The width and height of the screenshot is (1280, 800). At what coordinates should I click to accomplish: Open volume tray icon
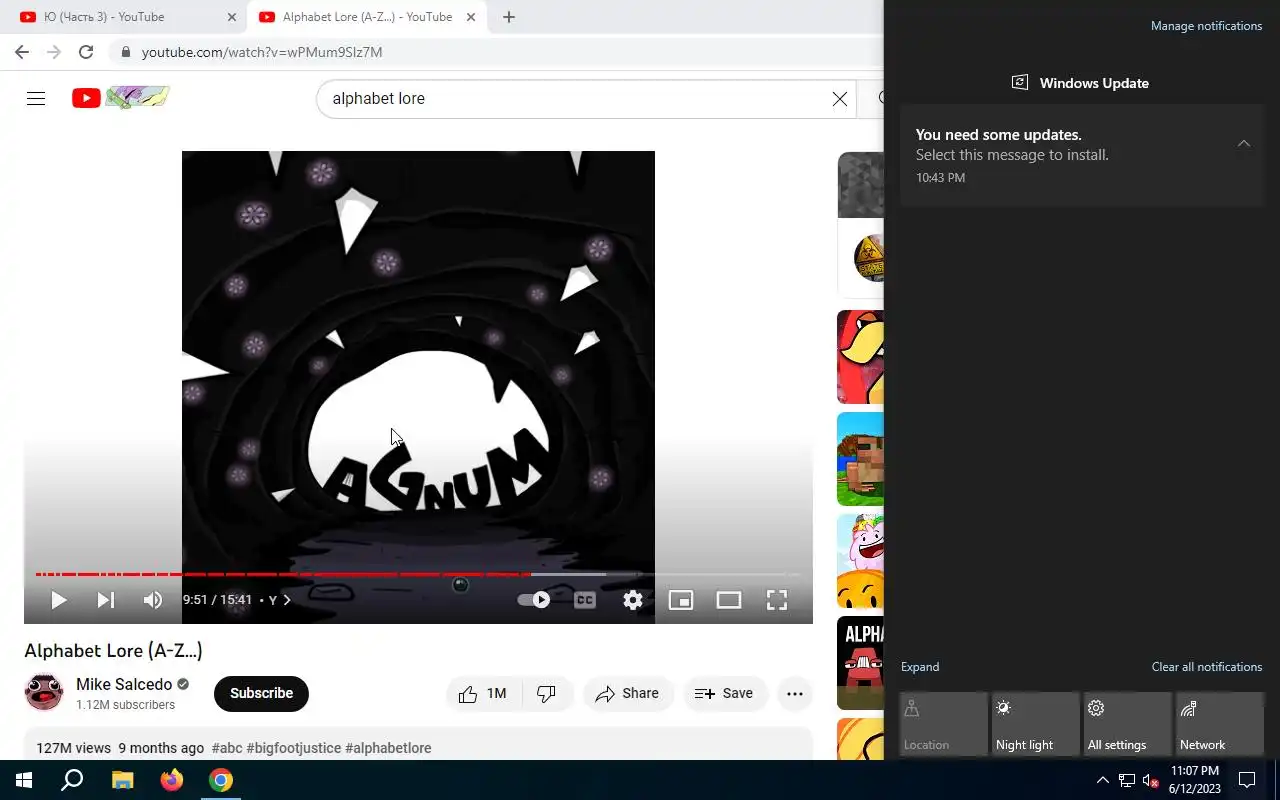[1150, 780]
